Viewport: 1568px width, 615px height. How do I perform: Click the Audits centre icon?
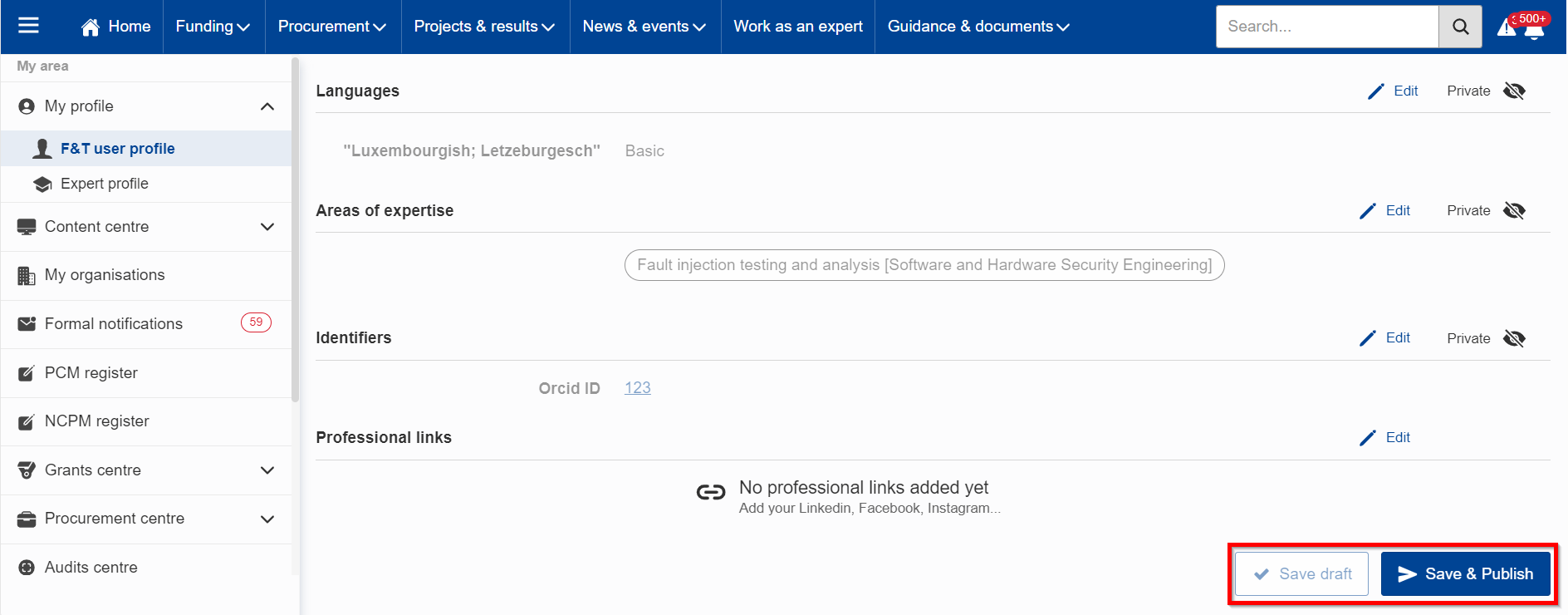tap(27, 568)
